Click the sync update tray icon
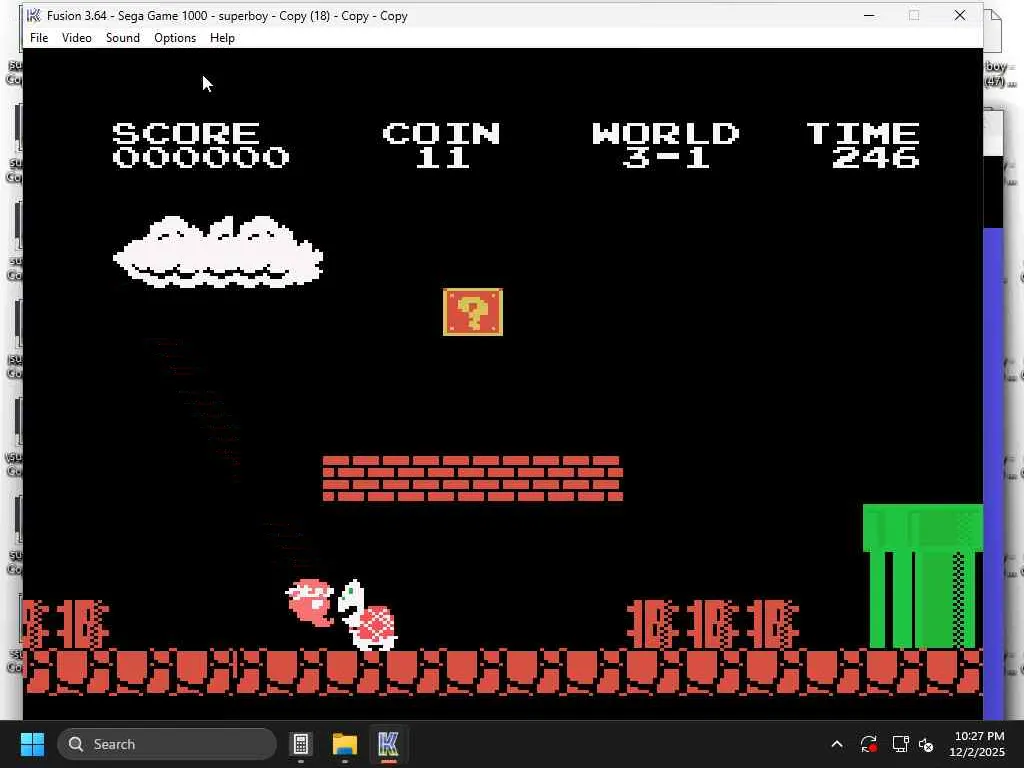The height and width of the screenshot is (768, 1024). pyautogui.click(x=869, y=744)
